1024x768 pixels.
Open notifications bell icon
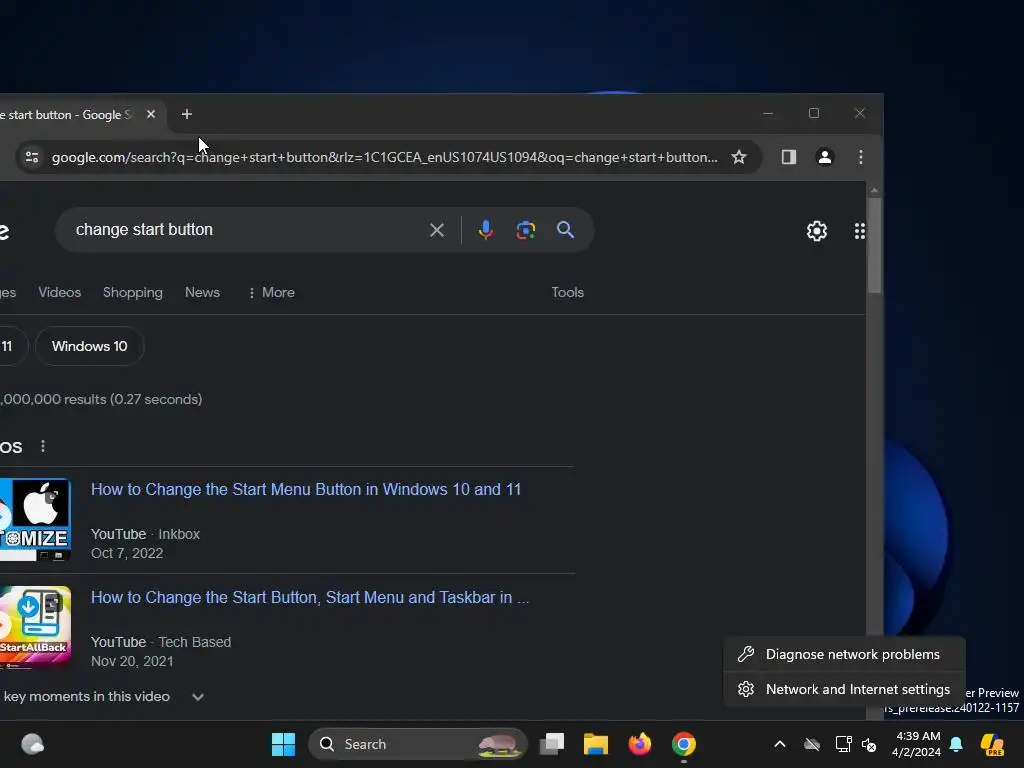point(956,744)
